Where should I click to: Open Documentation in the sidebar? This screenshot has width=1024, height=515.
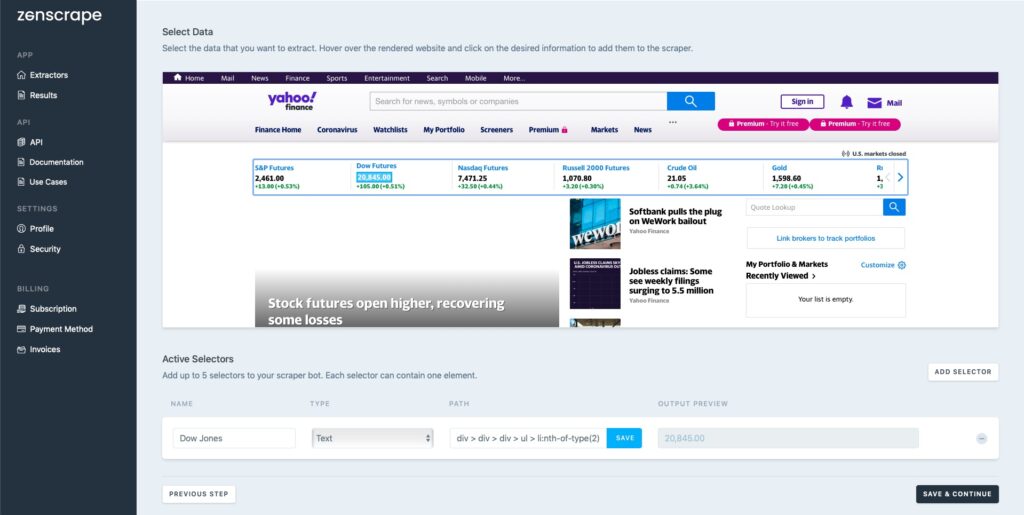click(x=50, y=162)
